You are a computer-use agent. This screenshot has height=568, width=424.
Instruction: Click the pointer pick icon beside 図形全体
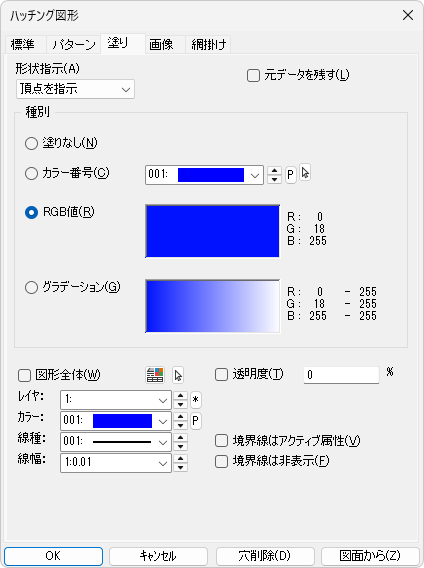click(178, 375)
